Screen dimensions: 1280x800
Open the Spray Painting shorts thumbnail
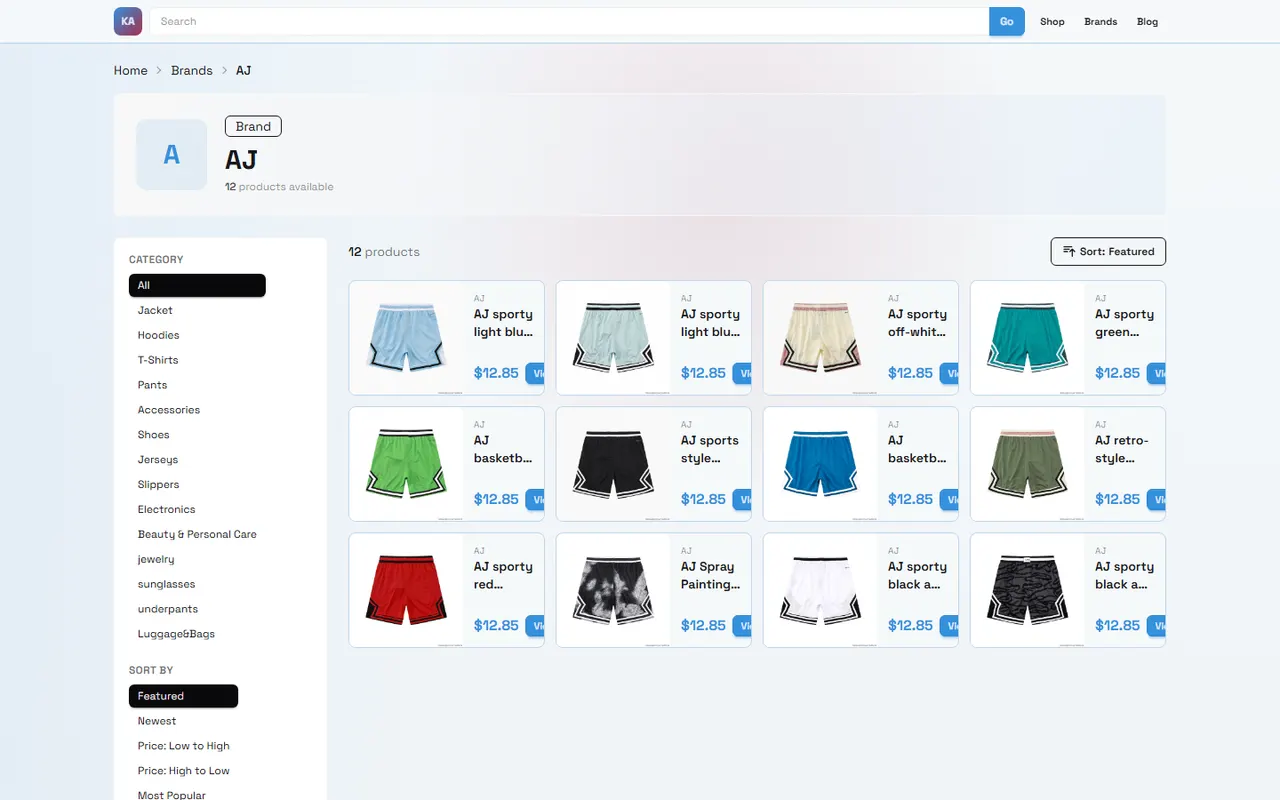[x=613, y=590]
